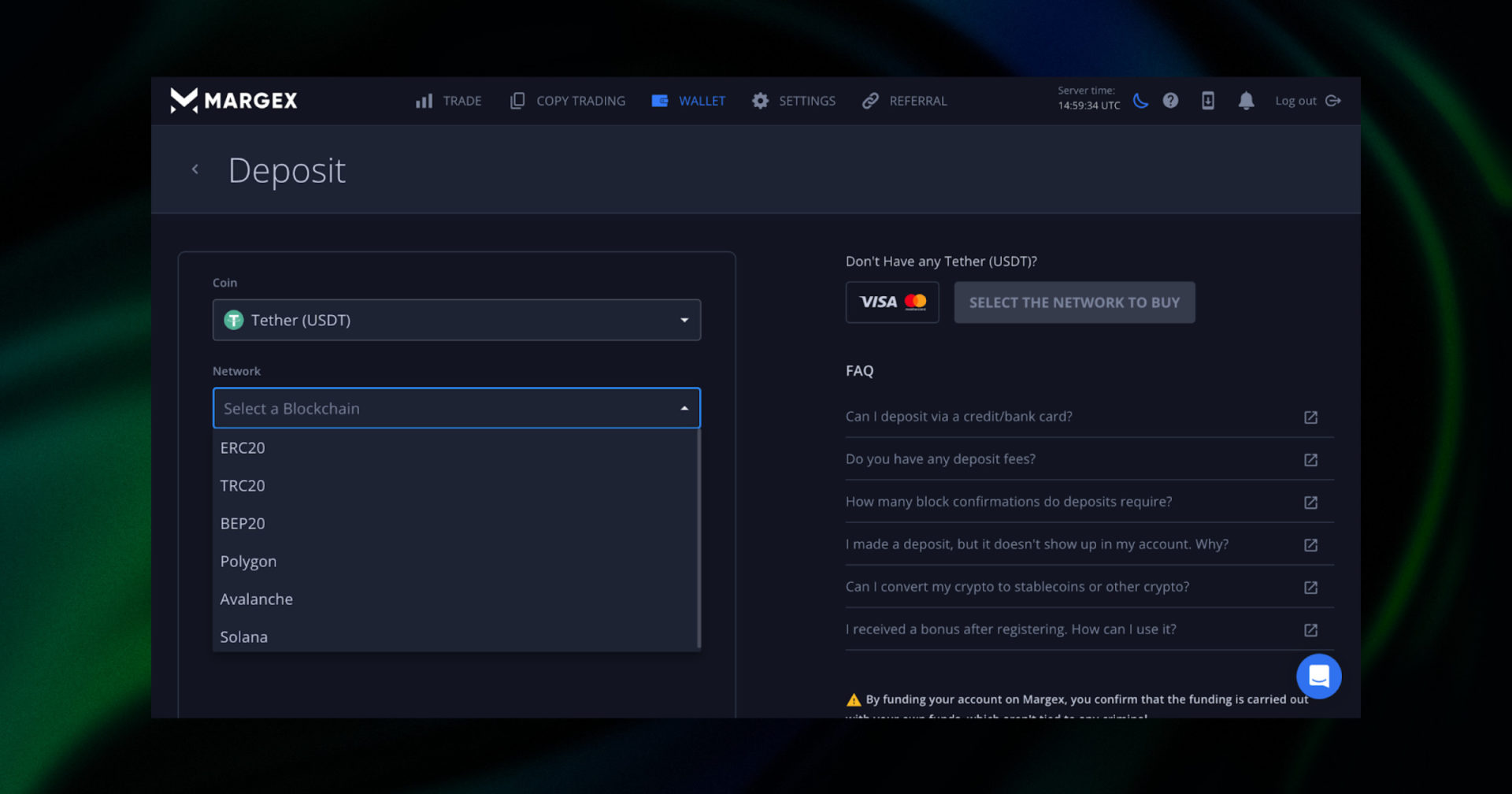
Task: Click the mobile app download icon
Action: point(1207,101)
